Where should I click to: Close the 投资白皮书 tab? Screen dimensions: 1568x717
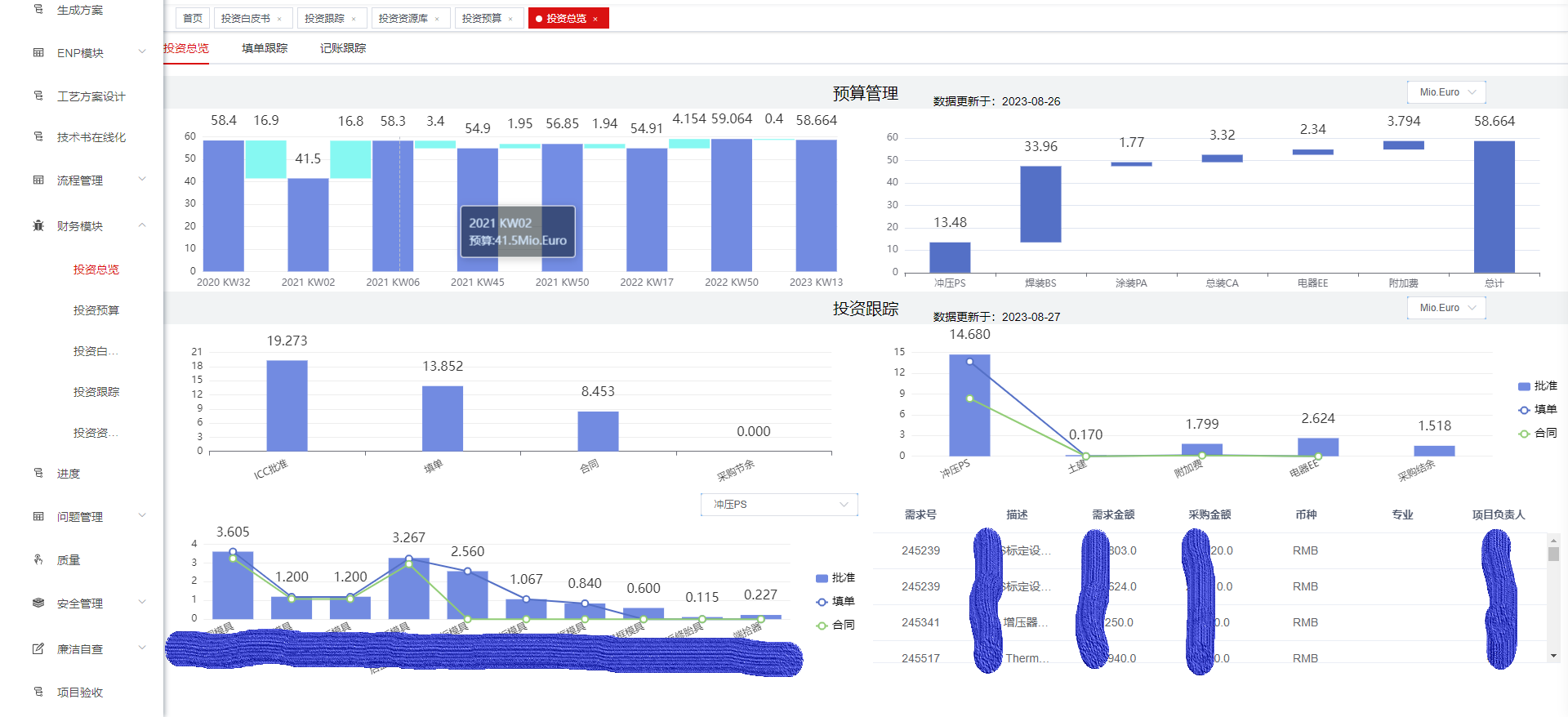(279, 19)
